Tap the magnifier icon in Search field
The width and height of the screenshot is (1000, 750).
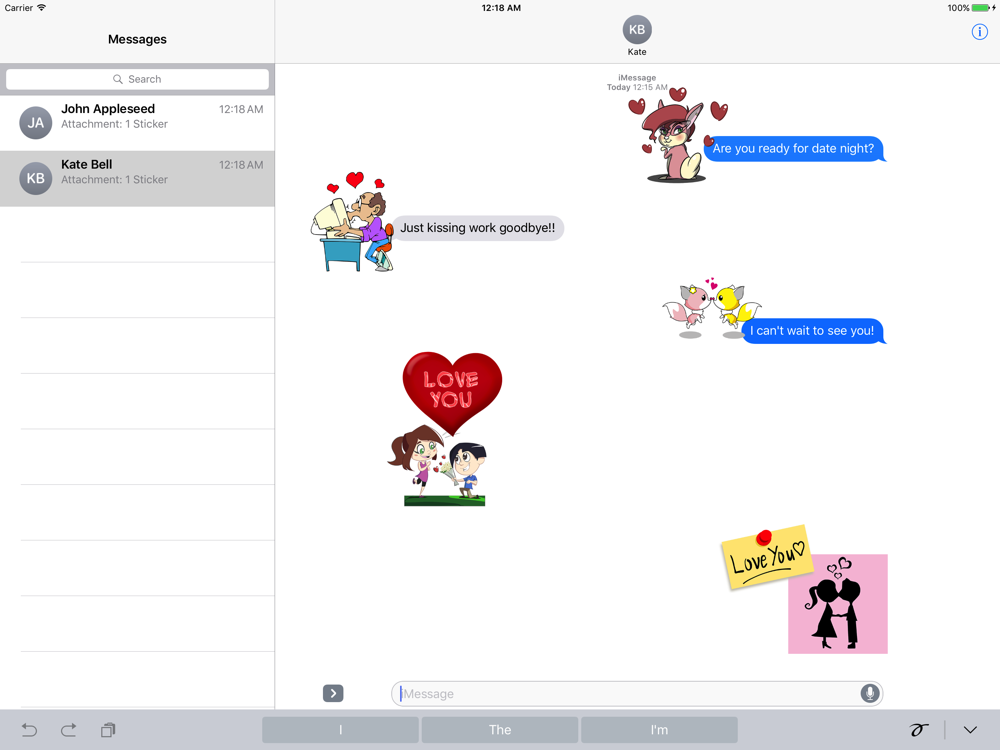pos(118,79)
